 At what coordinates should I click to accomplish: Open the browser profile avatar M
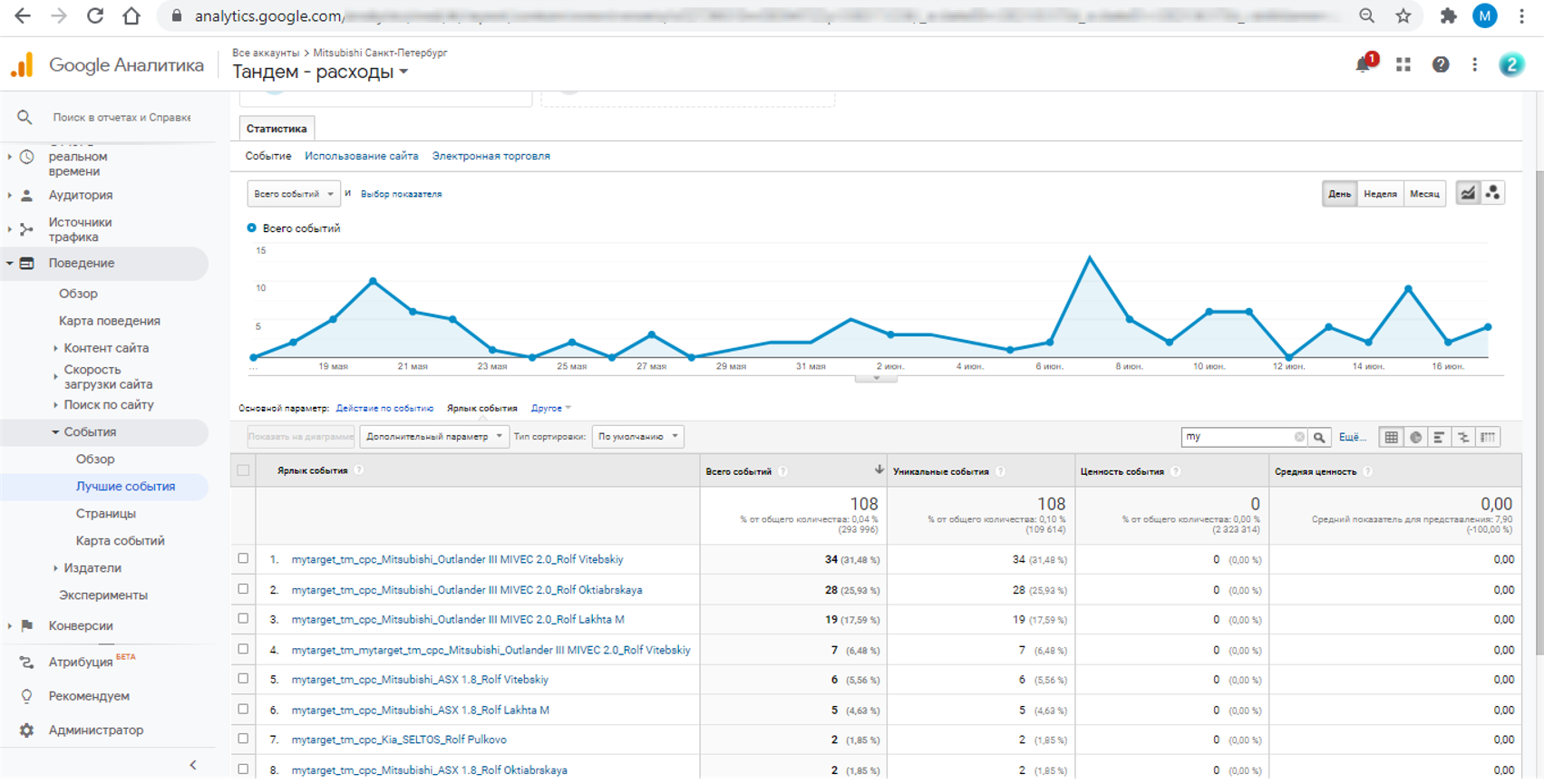1485,15
